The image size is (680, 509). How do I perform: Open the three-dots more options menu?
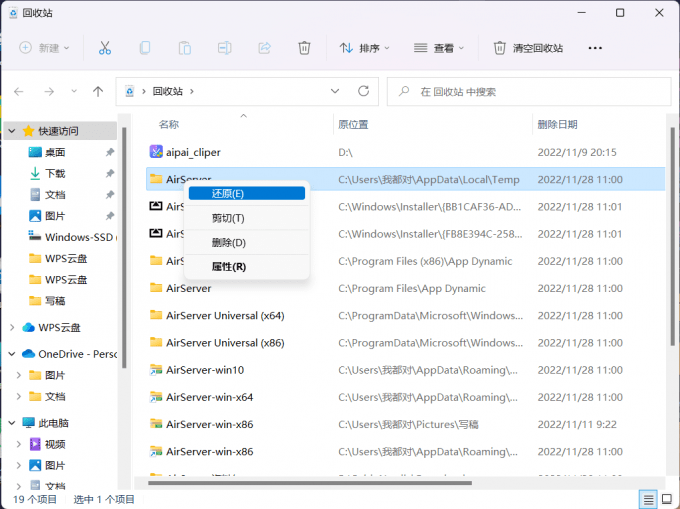pyautogui.click(x=595, y=48)
